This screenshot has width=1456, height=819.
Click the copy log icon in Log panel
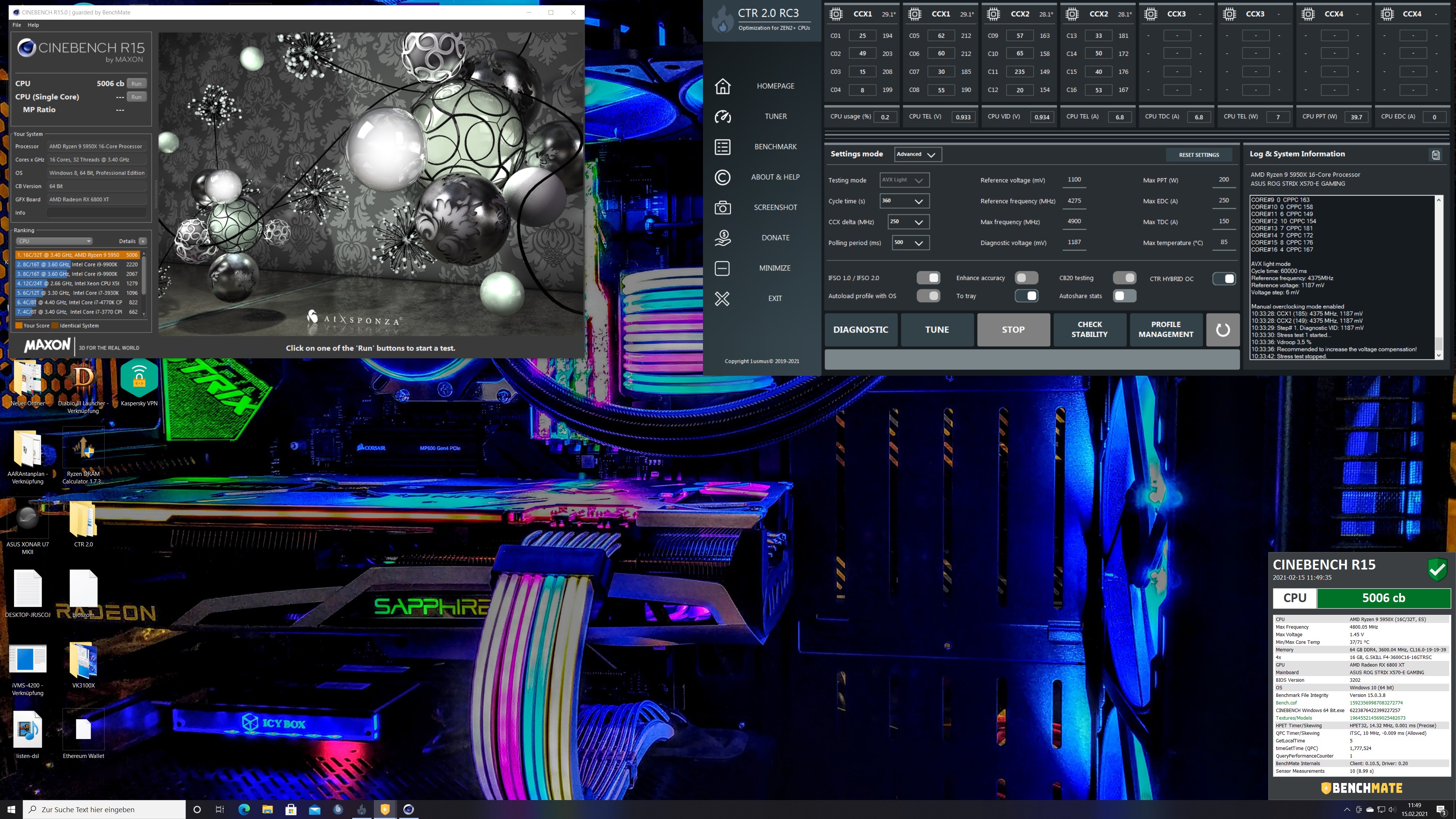(1435, 154)
